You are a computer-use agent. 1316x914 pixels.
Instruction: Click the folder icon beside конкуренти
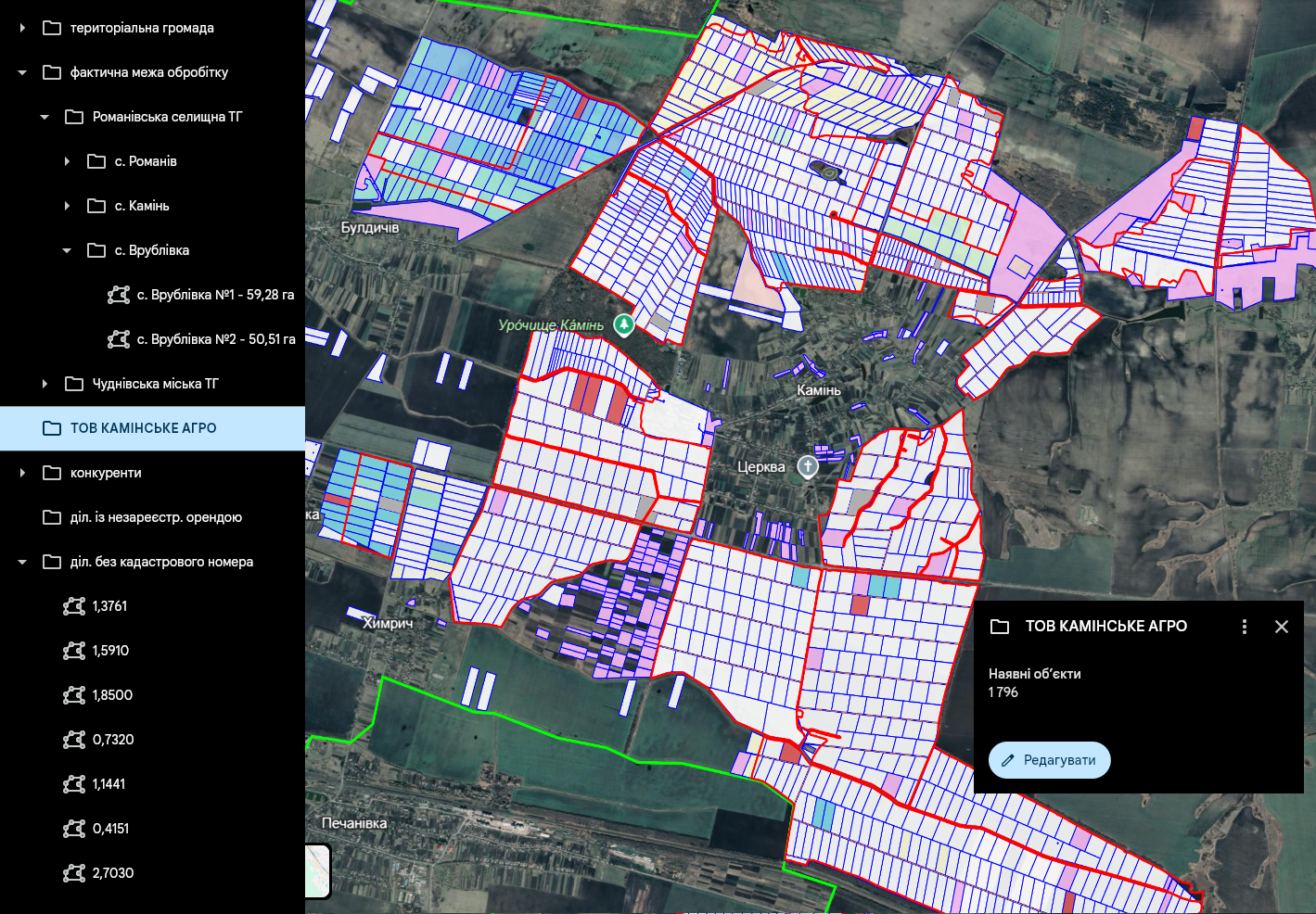(x=52, y=473)
